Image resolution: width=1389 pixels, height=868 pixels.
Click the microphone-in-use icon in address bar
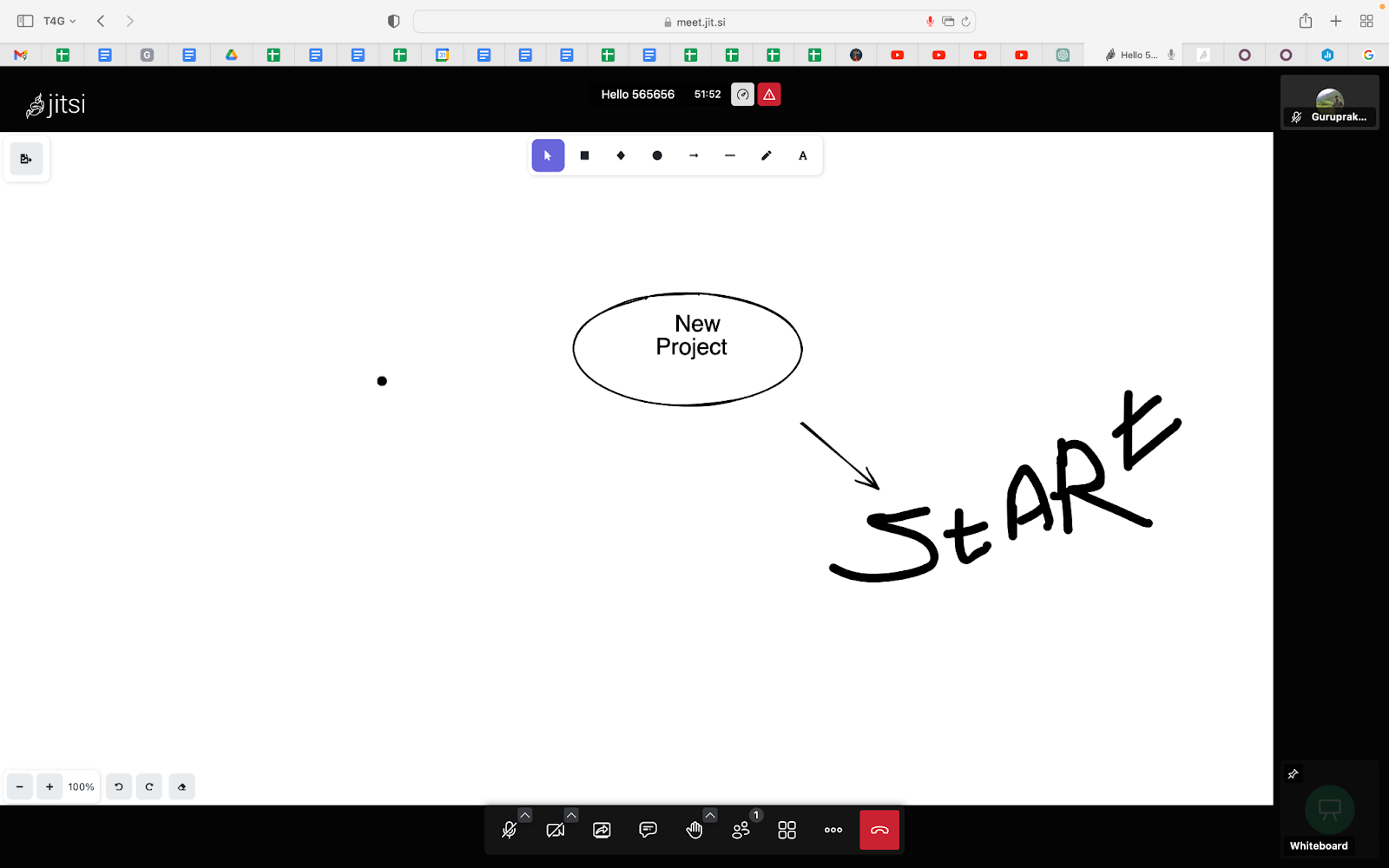[930, 22]
